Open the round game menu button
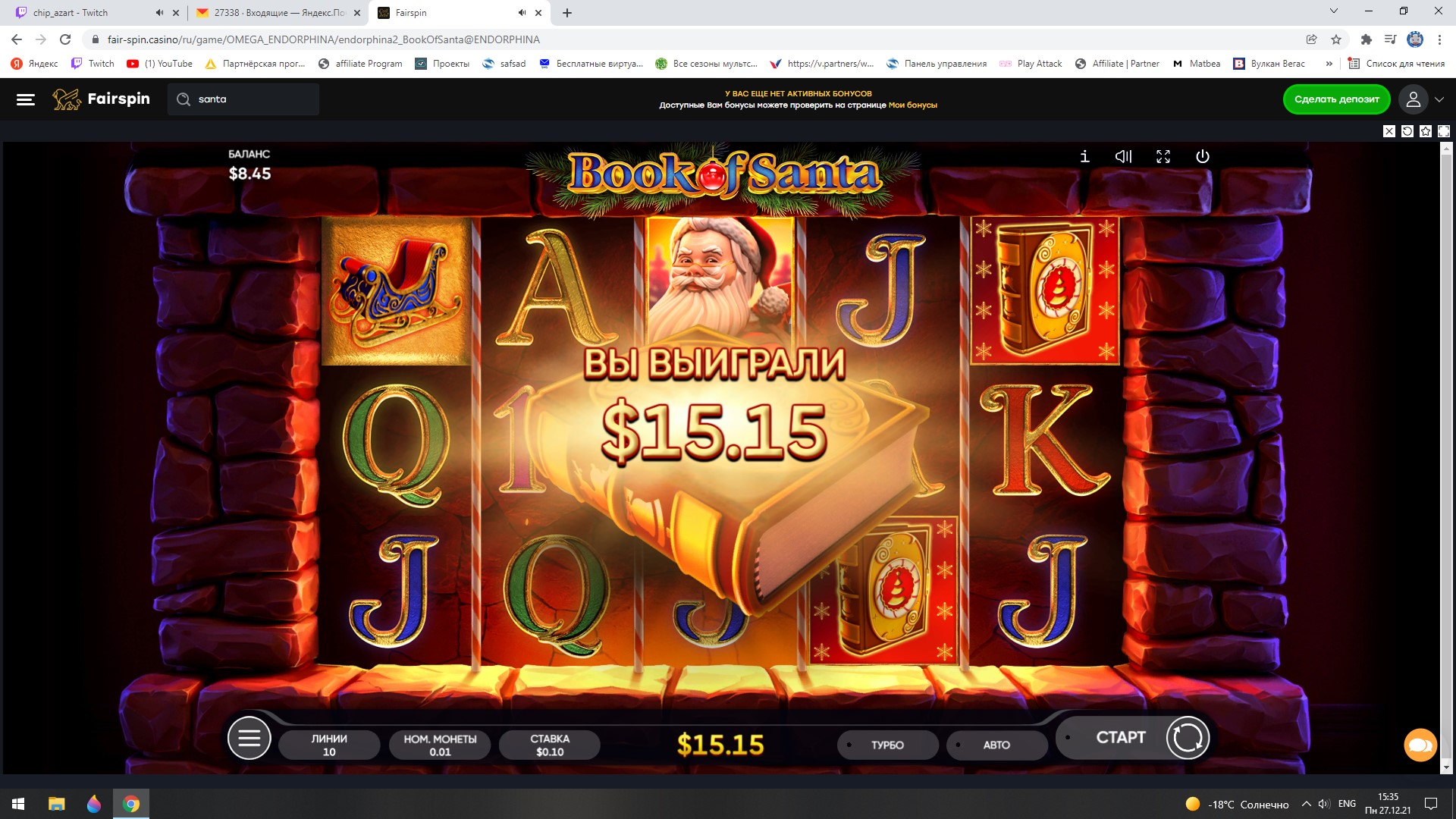Image resolution: width=1456 pixels, height=819 pixels. coord(249,738)
